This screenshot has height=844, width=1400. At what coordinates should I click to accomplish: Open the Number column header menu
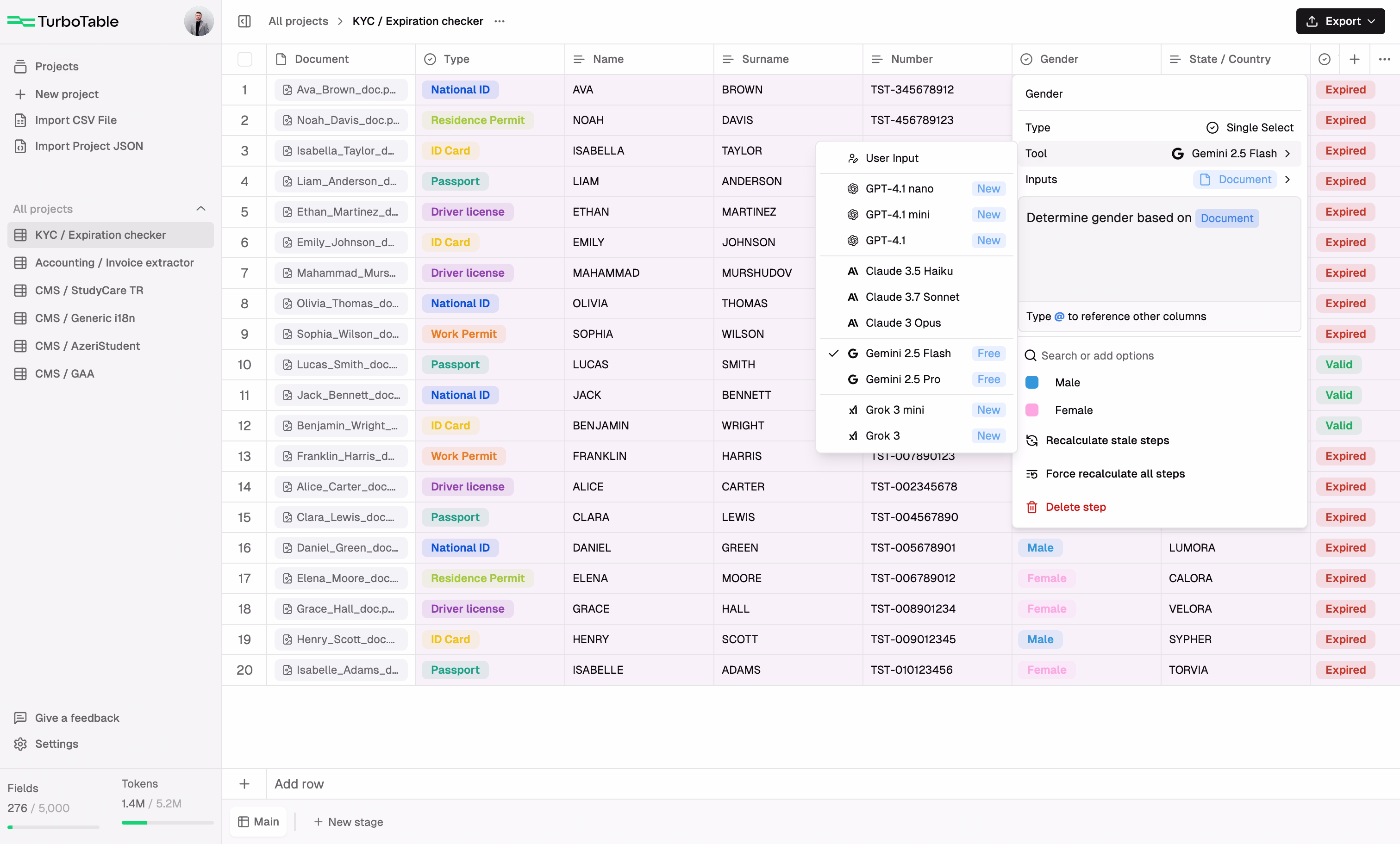click(x=937, y=59)
